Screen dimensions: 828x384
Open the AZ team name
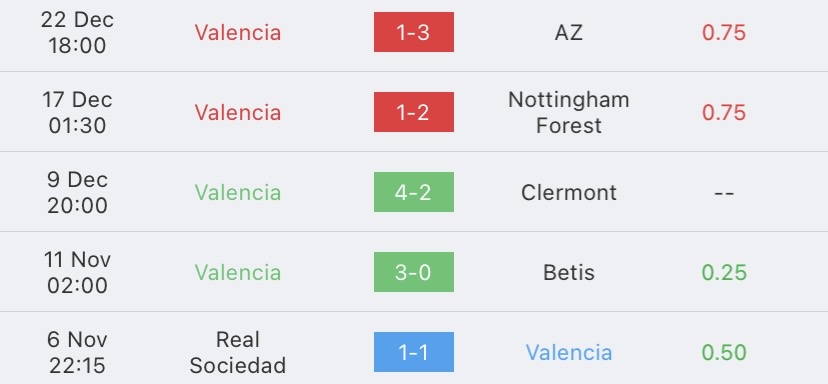coord(569,33)
